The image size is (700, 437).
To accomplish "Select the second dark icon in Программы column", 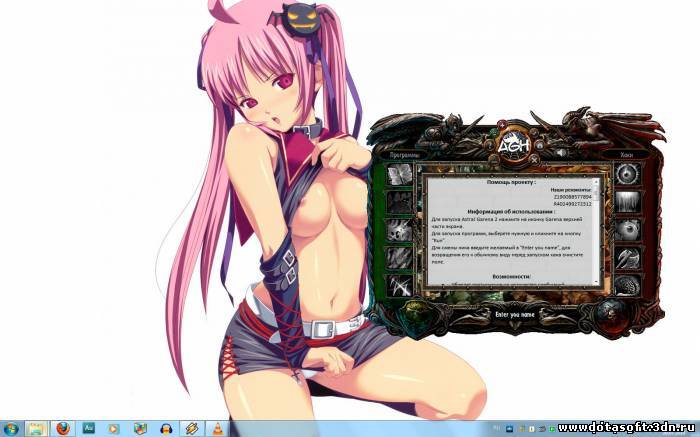I will point(399,202).
